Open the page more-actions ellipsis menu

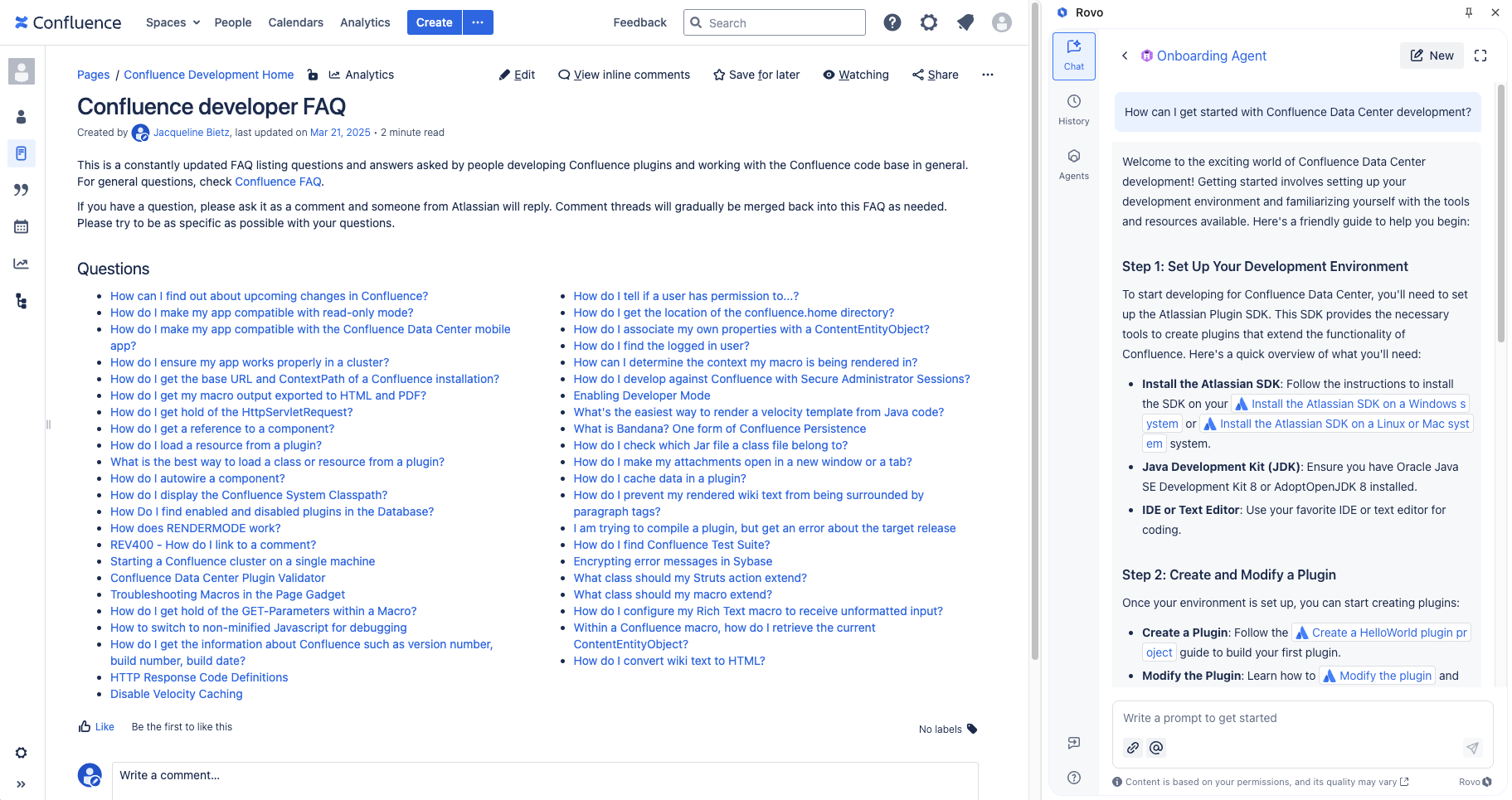pyautogui.click(x=987, y=75)
